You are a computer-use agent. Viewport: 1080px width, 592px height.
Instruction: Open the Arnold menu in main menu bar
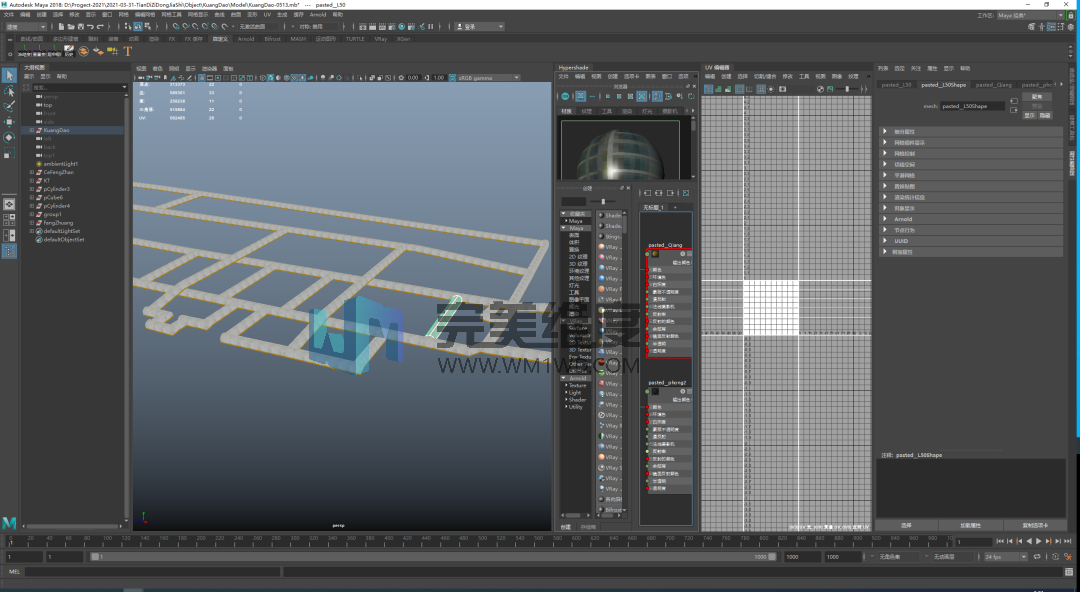coord(318,14)
